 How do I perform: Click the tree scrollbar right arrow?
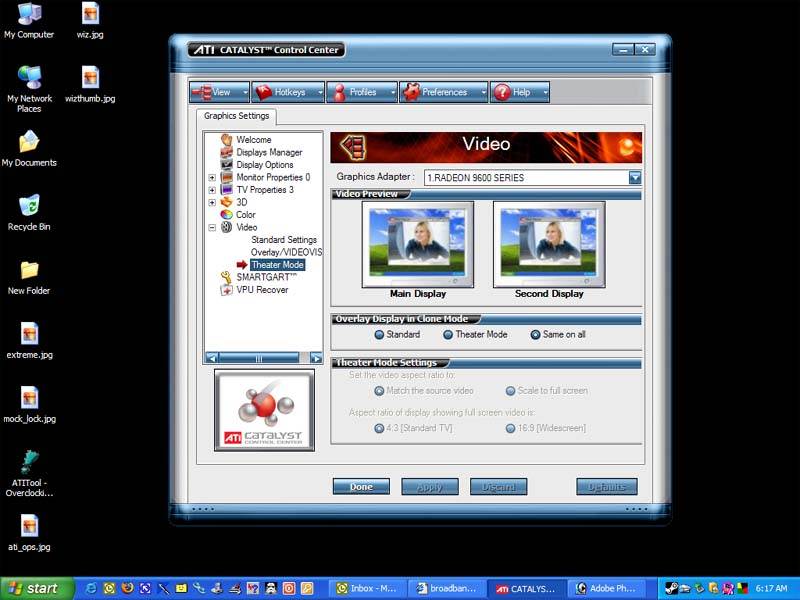(316, 358)
